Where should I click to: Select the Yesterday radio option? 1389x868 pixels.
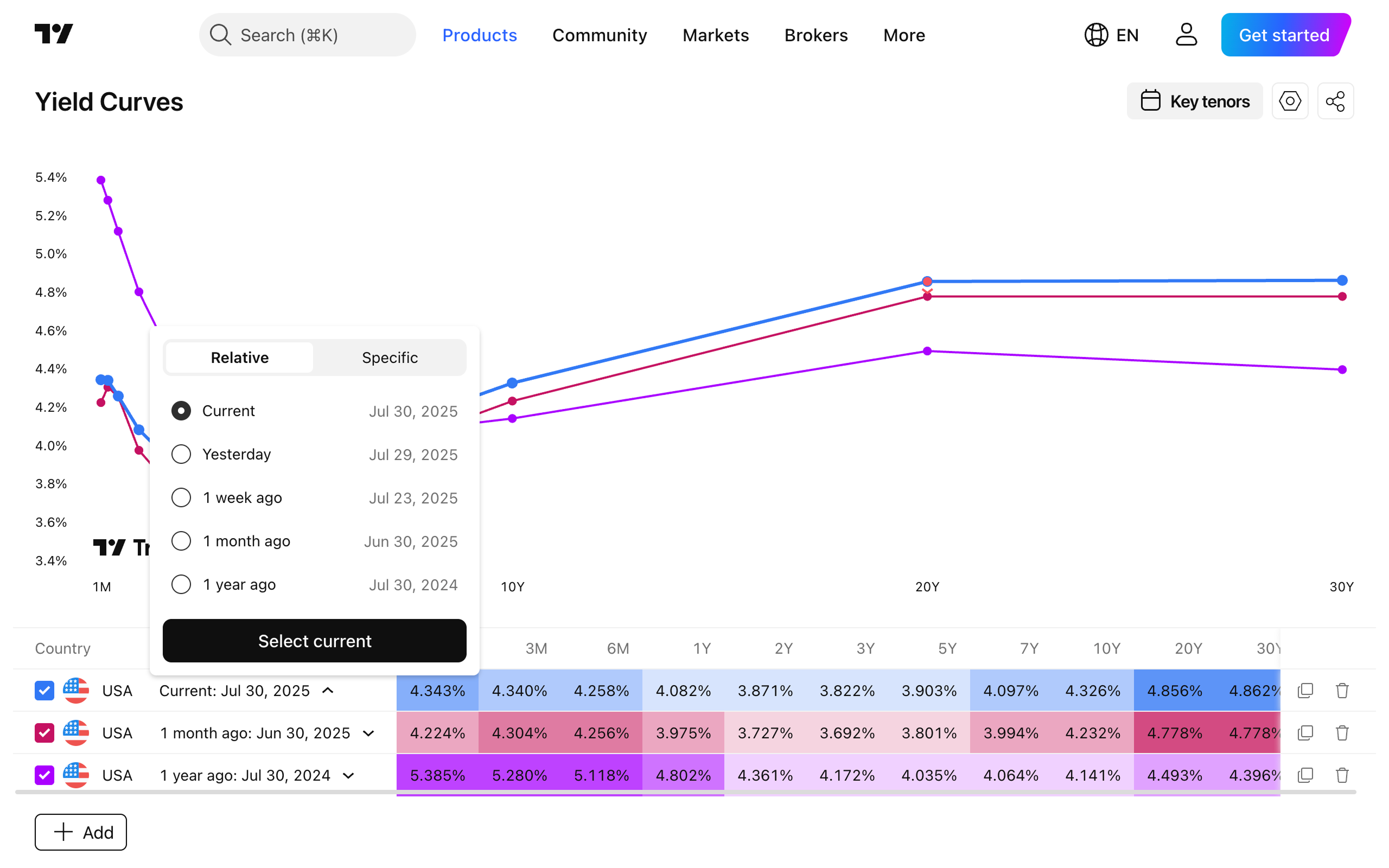click(x=181, y=454)
